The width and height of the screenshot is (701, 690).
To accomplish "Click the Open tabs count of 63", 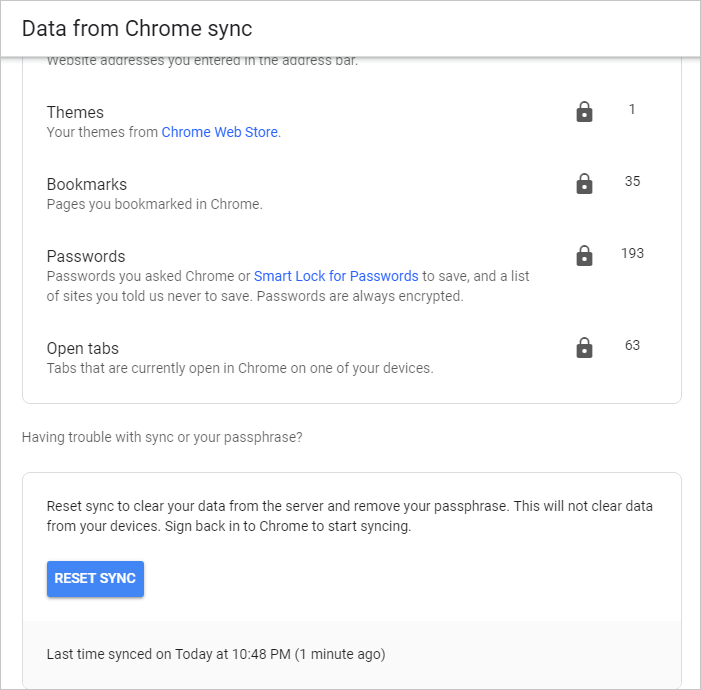I will coord(632,345).
